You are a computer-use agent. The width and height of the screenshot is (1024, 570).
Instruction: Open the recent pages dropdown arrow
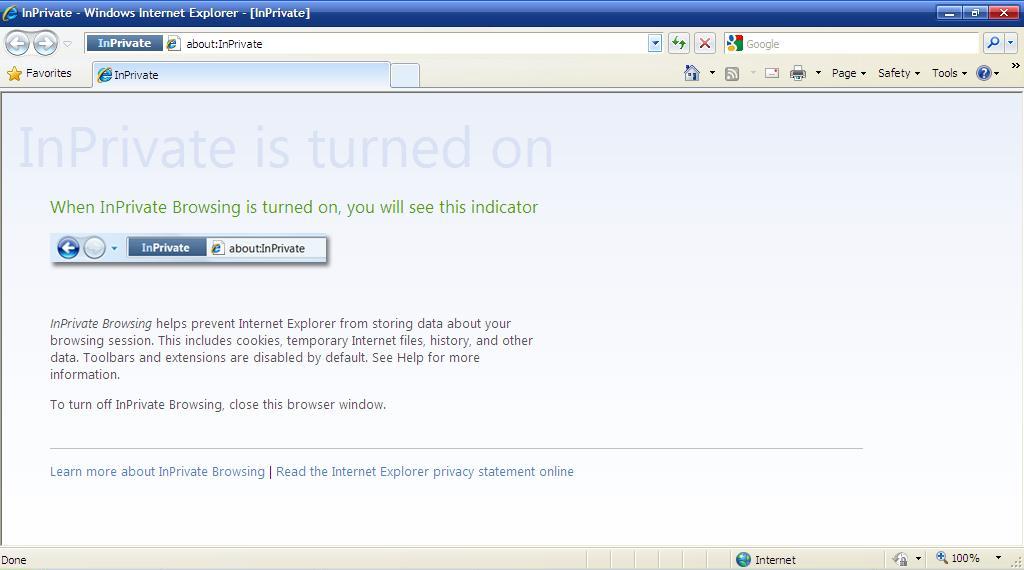pyautogui.click(x=67, y=44)
